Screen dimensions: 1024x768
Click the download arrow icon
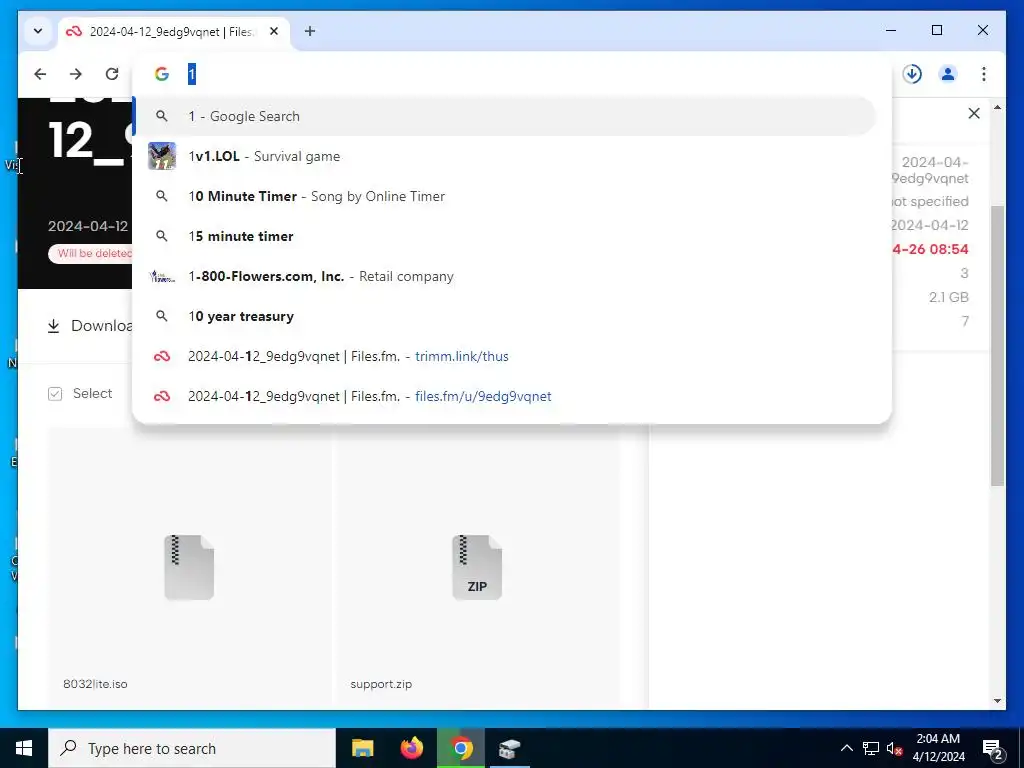54,326
